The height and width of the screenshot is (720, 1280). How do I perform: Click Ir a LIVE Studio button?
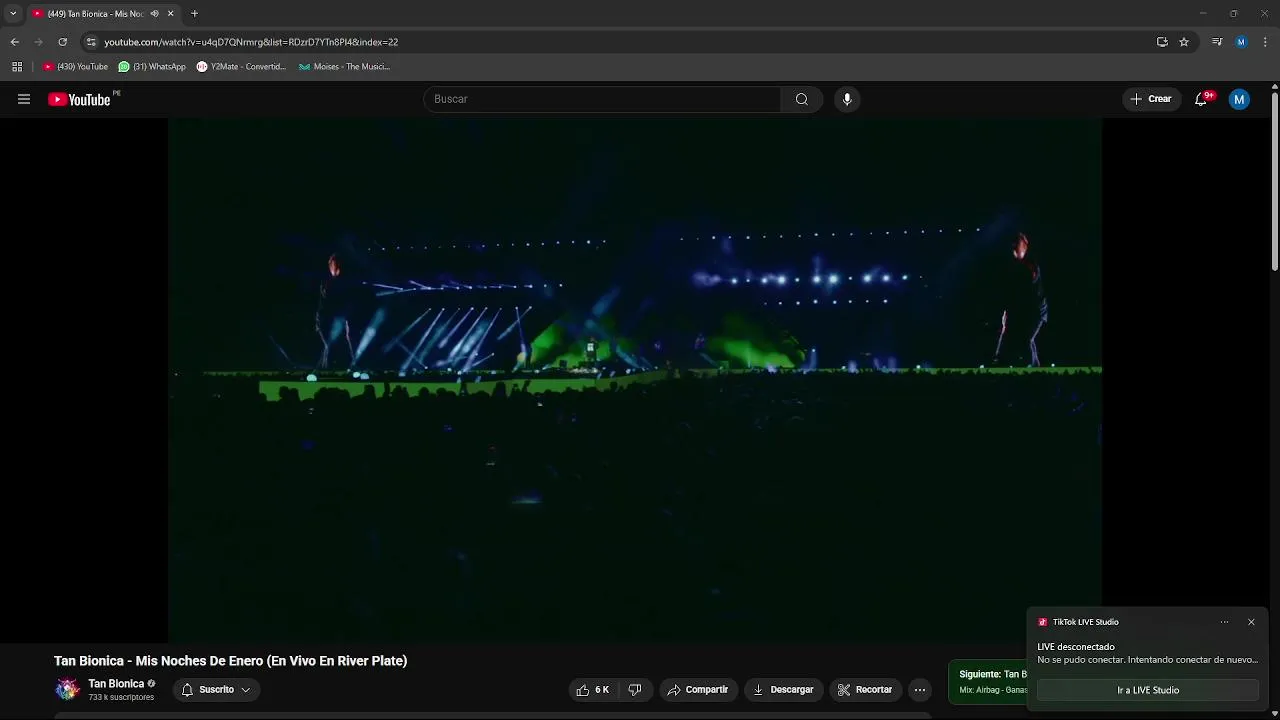click(x=1148, y=690)
